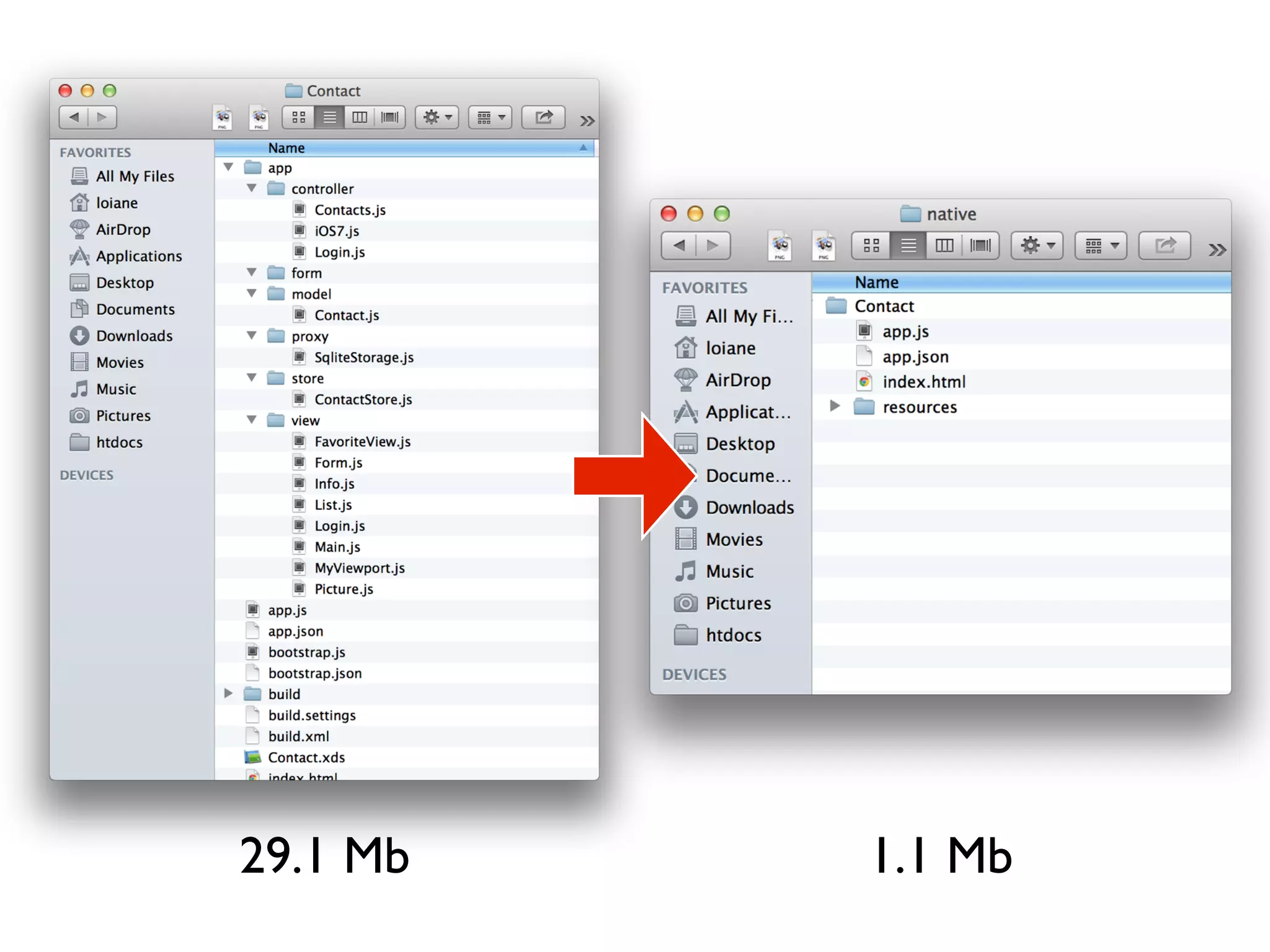The height and width of the screenshot is (952, 1270).
Task: Switch native window to icon view
Action: (x=871, y=245)
